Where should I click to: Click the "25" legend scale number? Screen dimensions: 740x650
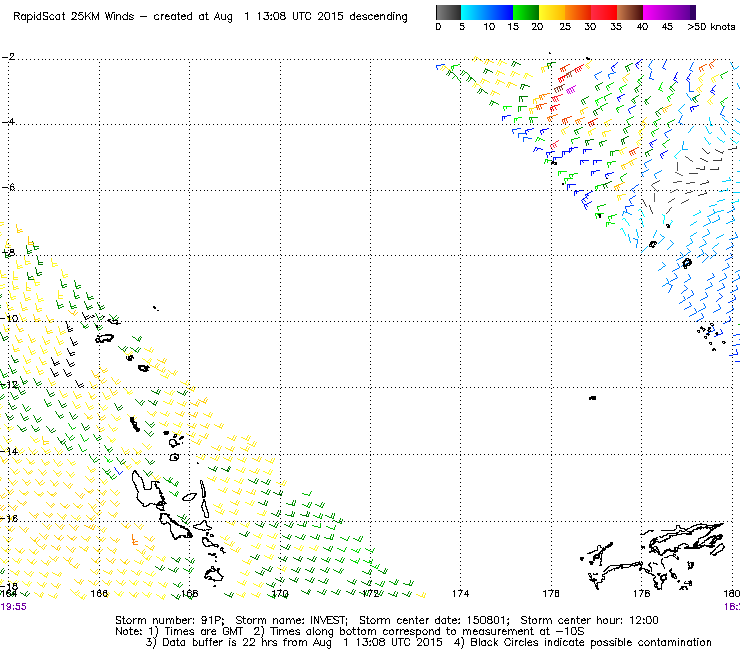[x=565, y=27]
